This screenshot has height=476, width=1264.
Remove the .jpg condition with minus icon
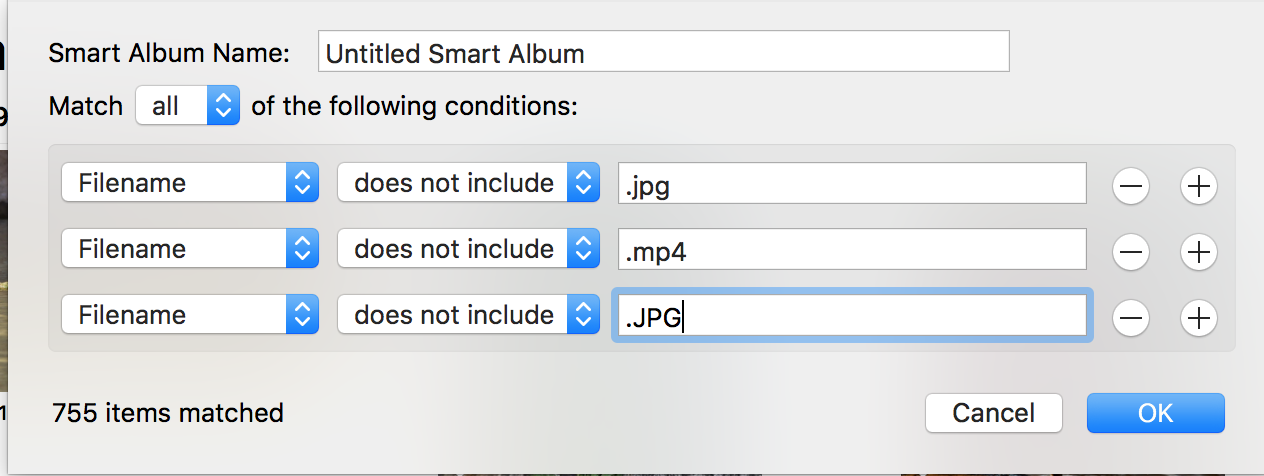click(x=1131, y=185)
